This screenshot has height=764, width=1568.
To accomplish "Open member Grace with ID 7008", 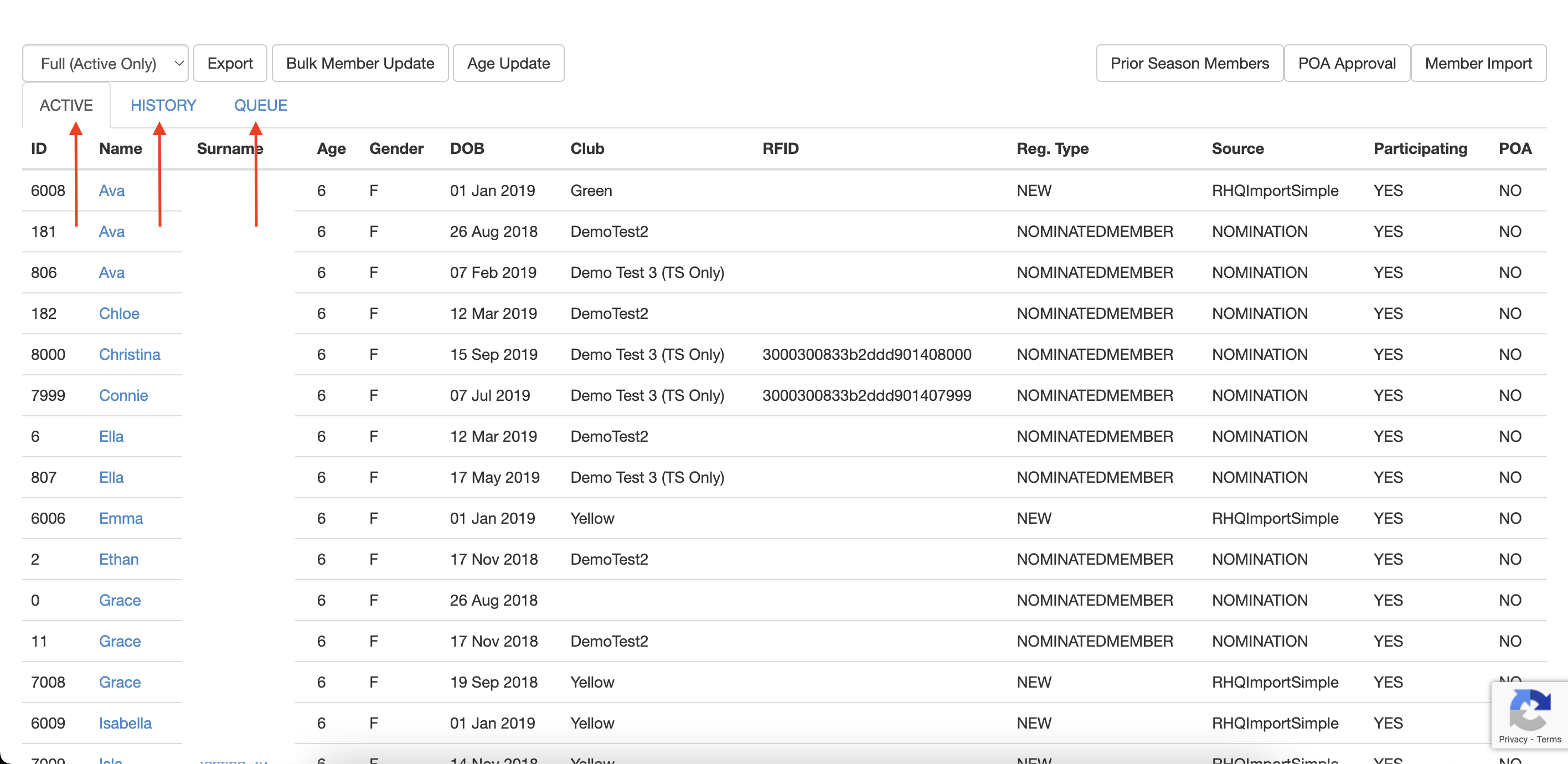I will click(120, 683).
